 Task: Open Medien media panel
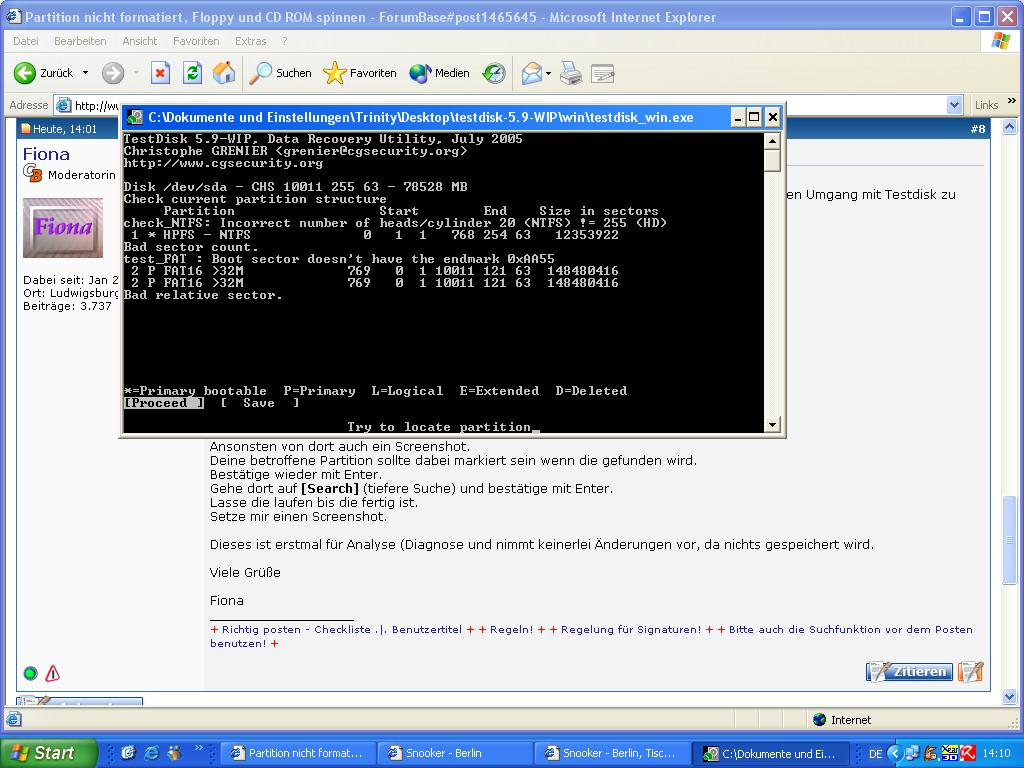point(439,73)
